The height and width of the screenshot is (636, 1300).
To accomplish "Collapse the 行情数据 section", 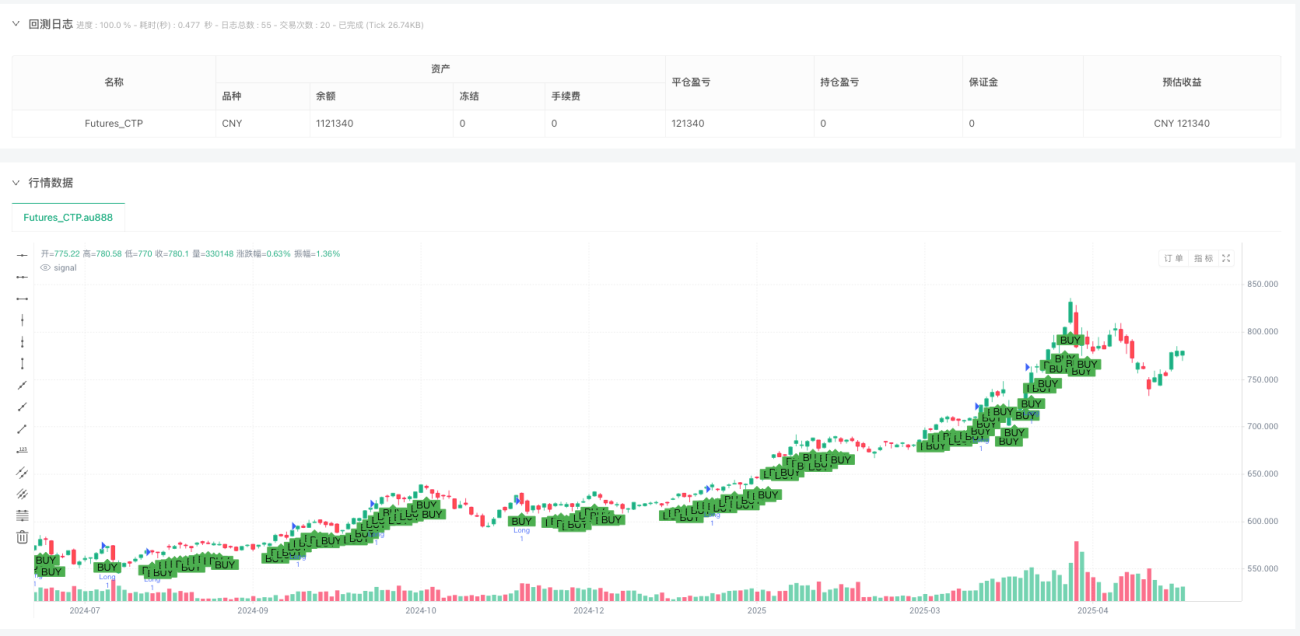I will coord(16,183).
